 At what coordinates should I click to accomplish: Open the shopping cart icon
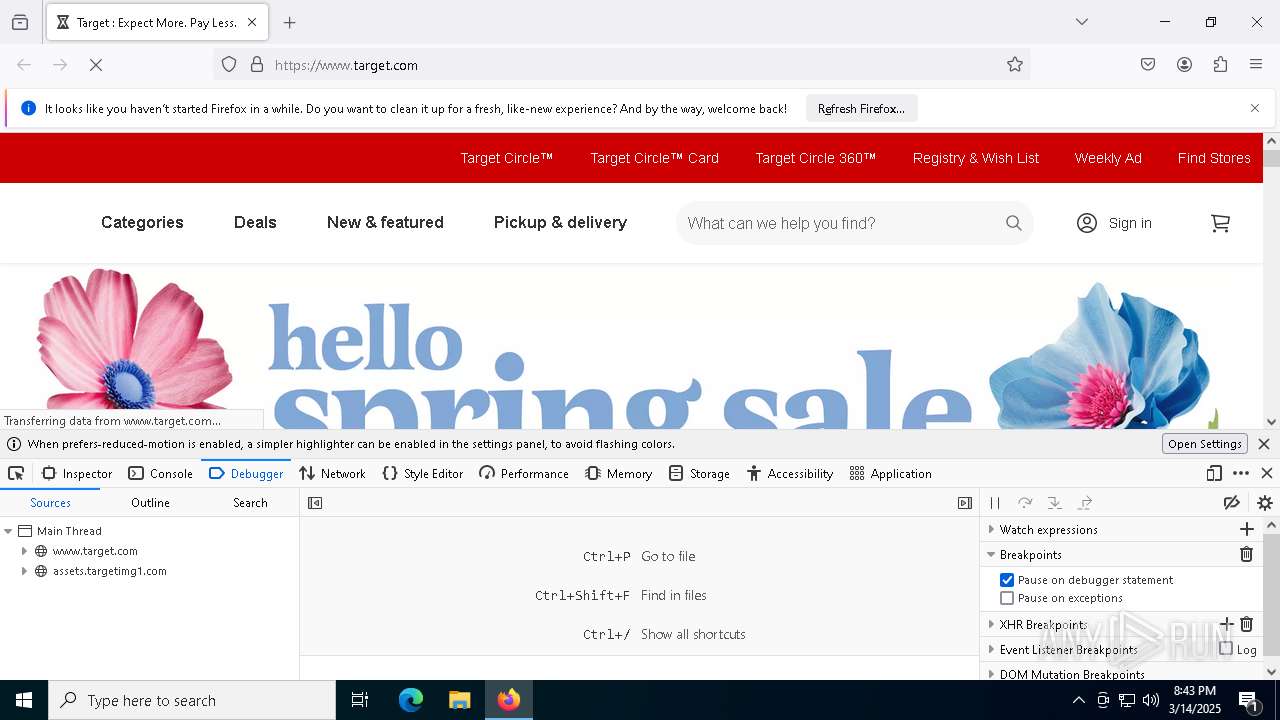pyautogui.click(x=1220, y=223)
